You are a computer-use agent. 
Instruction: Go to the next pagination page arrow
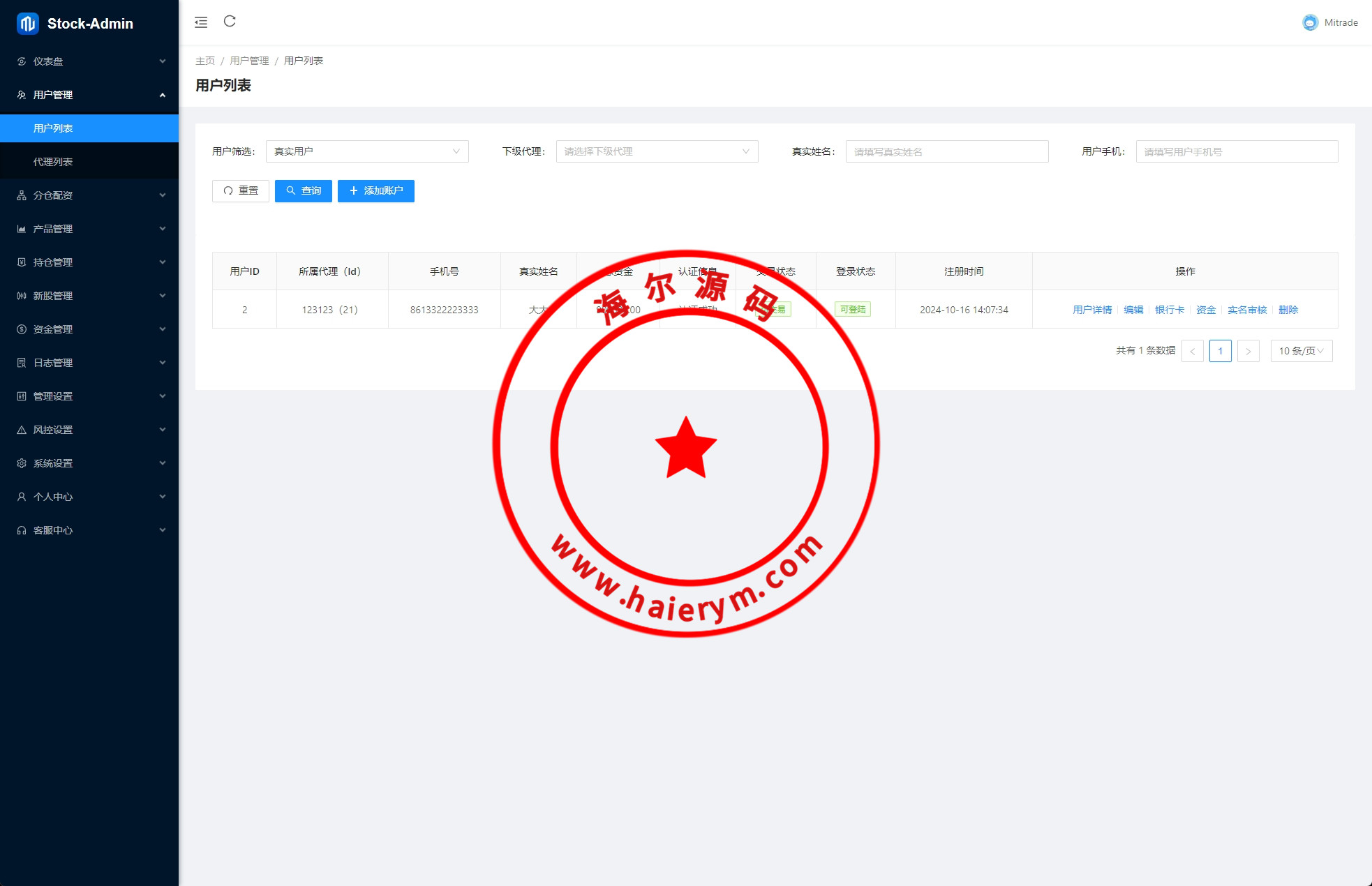pyautogui.click(x=1248, y=351)
